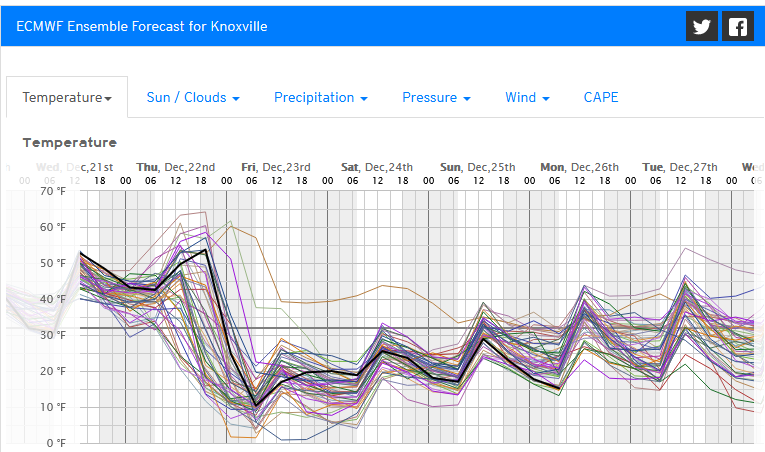The width and height of the screenshot is (765, 452).
Task: Open the Temperature tab
Action: pyautogui.click(x=67, y=98)
